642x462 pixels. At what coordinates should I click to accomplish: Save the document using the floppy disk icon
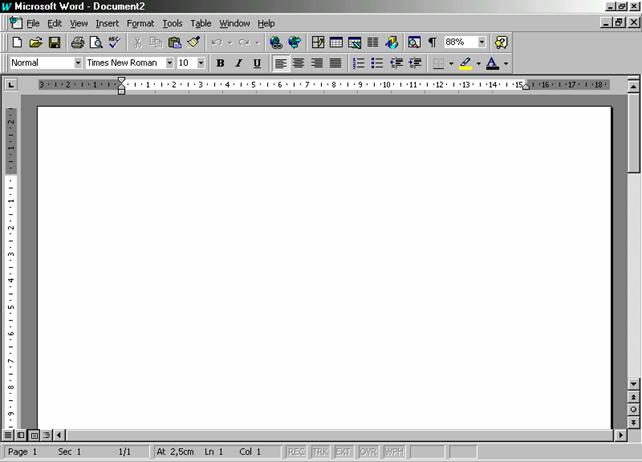coord(55,43)
